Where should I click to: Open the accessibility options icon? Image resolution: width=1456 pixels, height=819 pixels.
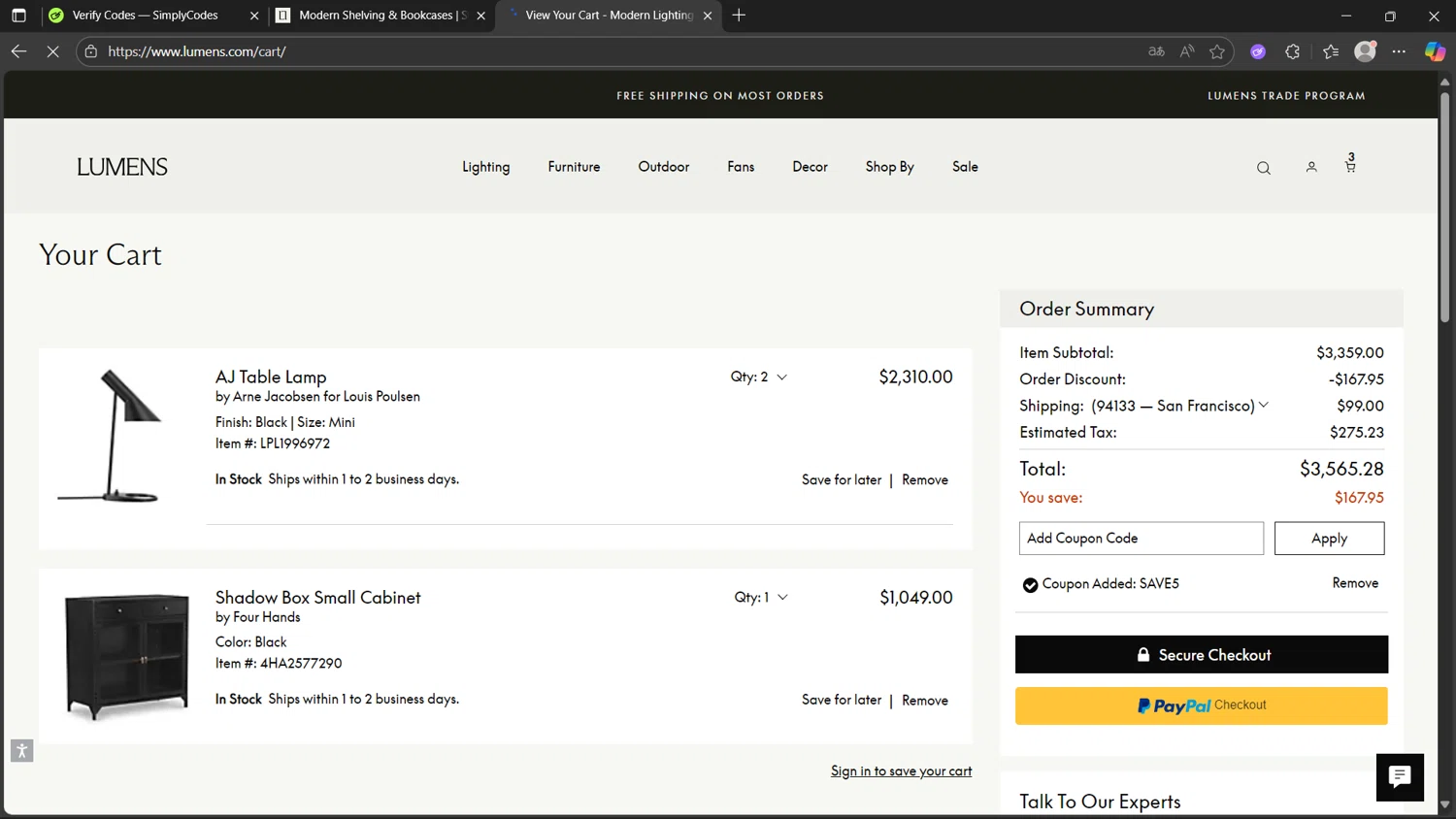click(22, 750)
